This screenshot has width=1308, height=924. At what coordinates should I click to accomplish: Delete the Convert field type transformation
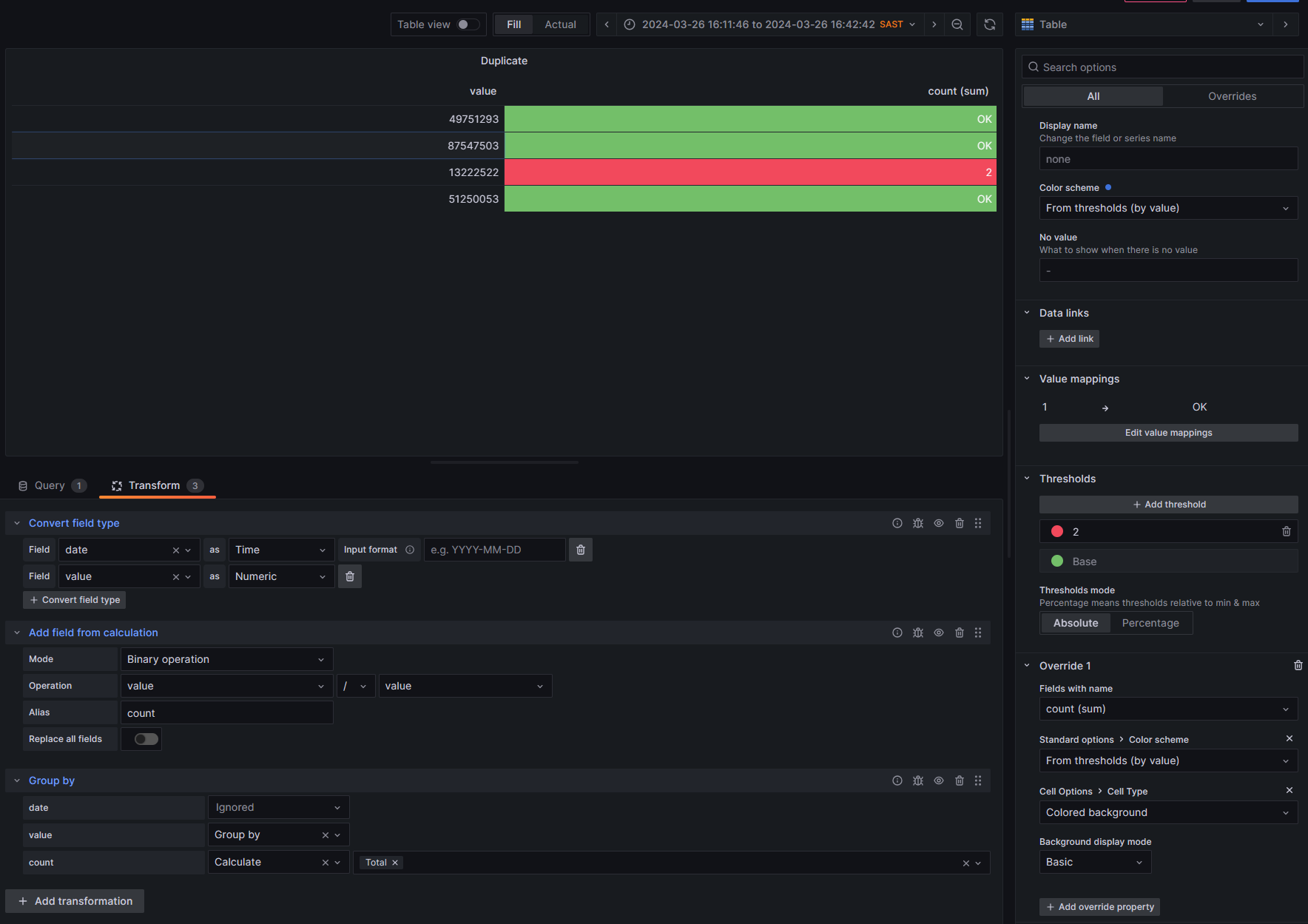959,523
